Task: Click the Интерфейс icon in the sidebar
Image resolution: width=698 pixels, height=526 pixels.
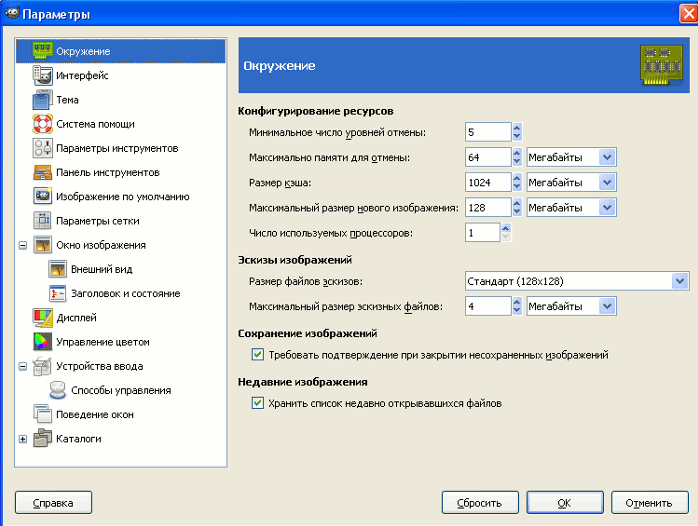Action: pyautogui.click(x=42, y=75)
